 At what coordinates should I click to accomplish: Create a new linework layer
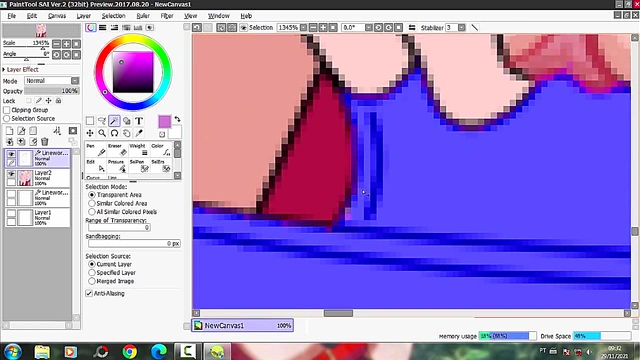pyautogui.click(x=21, y=131)
